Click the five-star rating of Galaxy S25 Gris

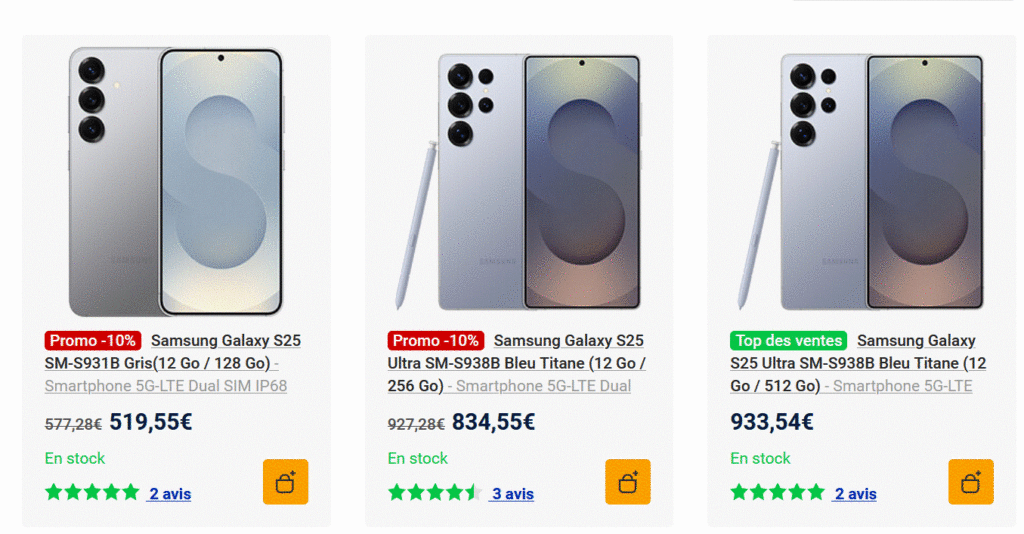tap(92, 492)
